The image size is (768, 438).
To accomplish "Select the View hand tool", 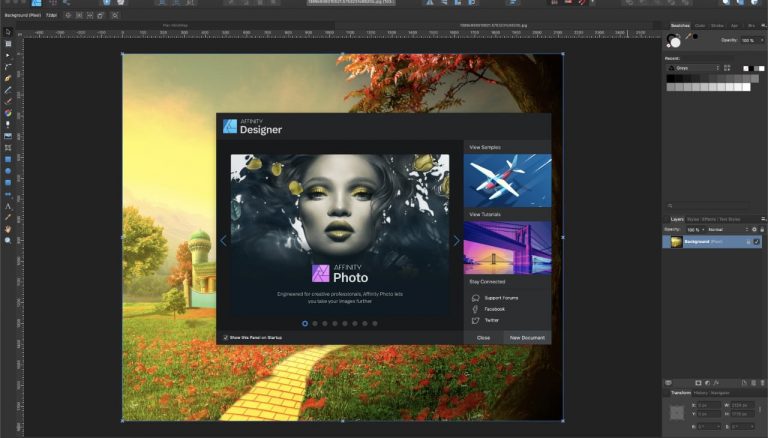I will [8, 229].
